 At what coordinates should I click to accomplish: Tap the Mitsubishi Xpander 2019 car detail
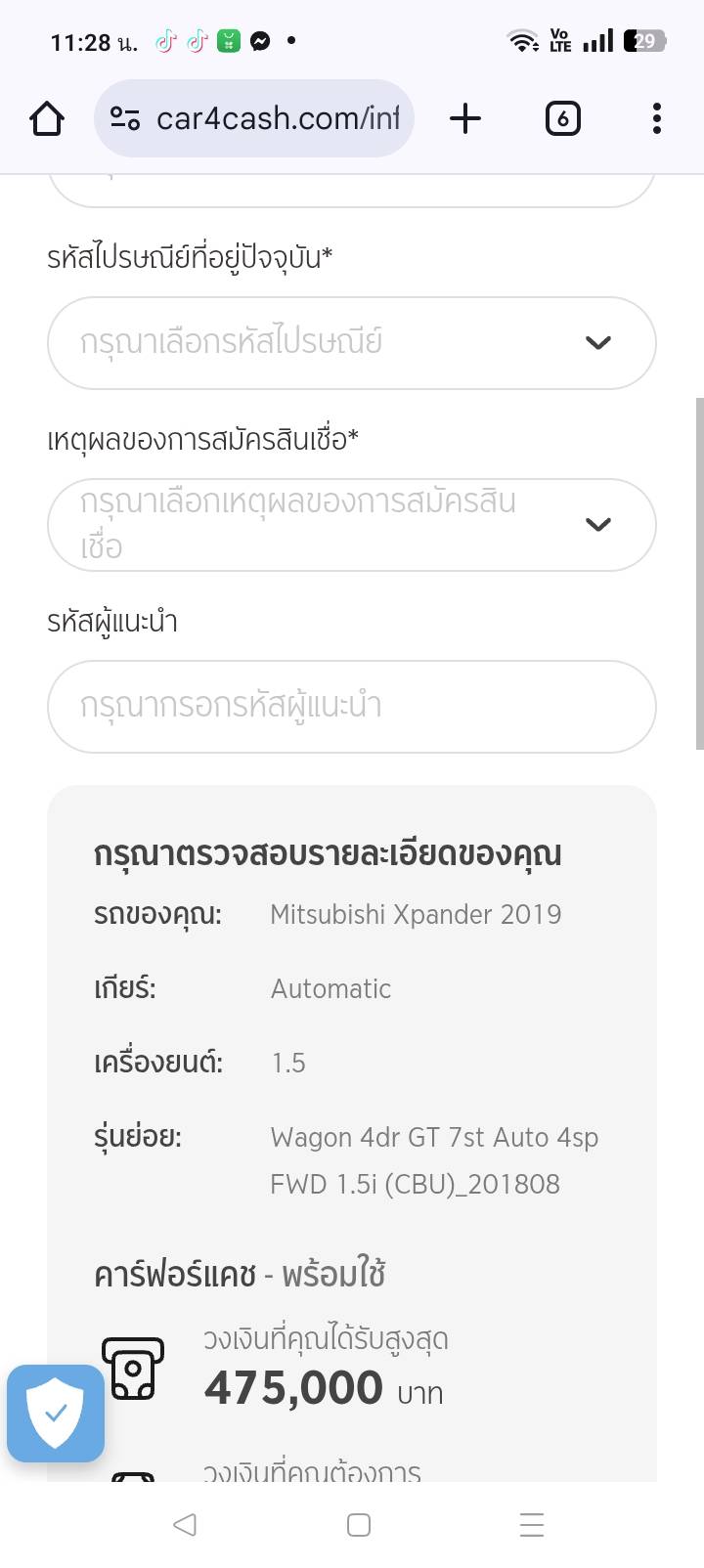pyautogui.click(x=416, y=915)
